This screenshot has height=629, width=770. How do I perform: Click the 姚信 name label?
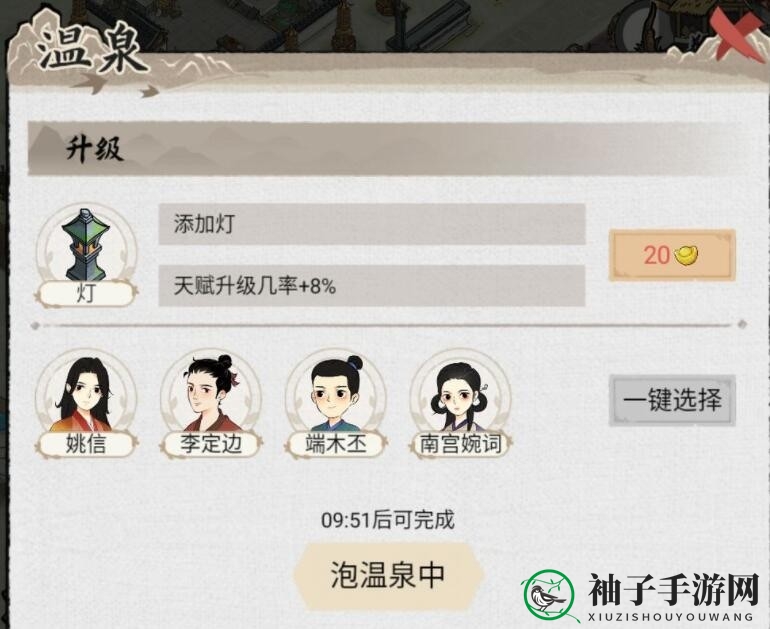tap(86, 444)
